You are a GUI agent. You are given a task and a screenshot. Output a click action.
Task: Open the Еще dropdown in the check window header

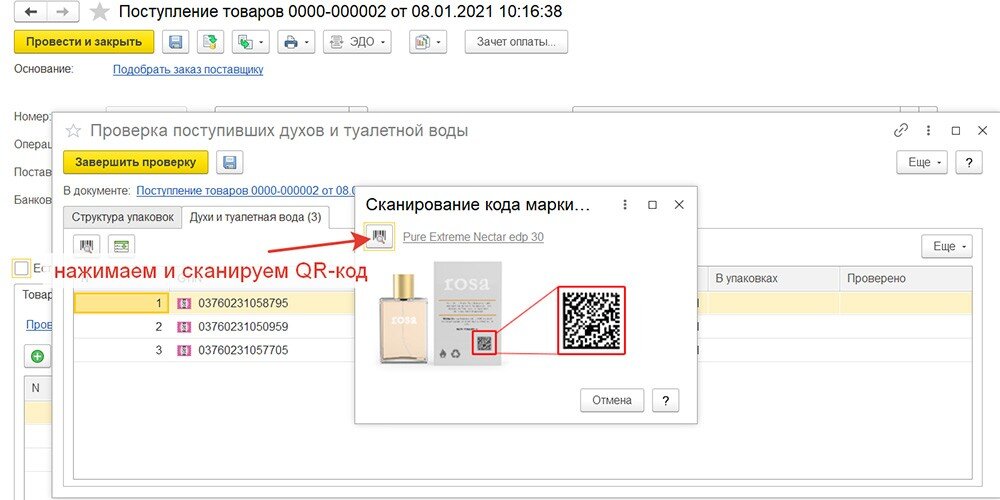coord(922,162)
